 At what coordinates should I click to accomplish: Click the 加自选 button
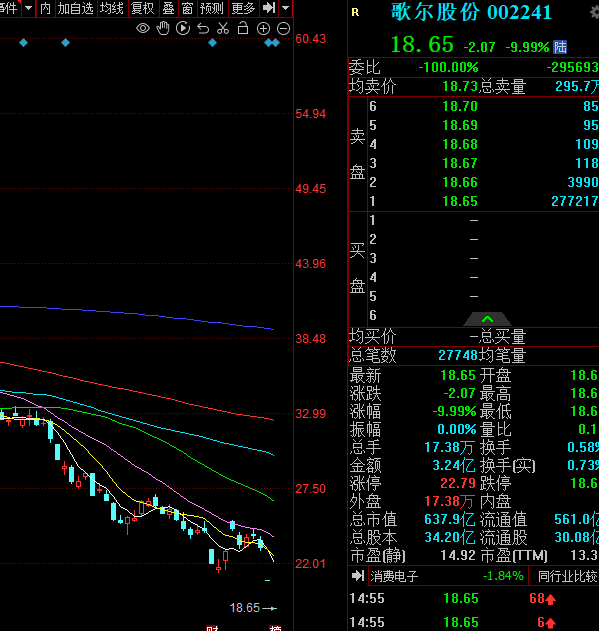click(x=75, y=8)
